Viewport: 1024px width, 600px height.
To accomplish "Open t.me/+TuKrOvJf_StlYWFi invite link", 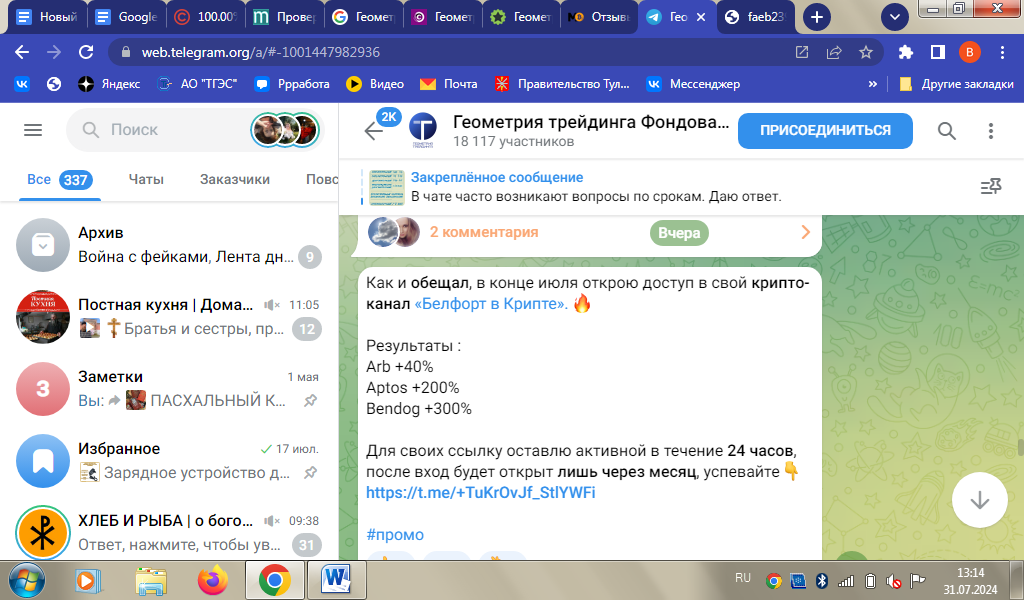I will (x=481, y=492).
